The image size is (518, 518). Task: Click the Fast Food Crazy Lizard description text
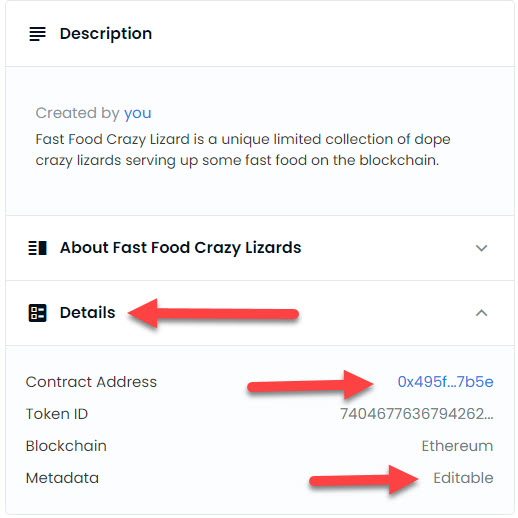243,150
